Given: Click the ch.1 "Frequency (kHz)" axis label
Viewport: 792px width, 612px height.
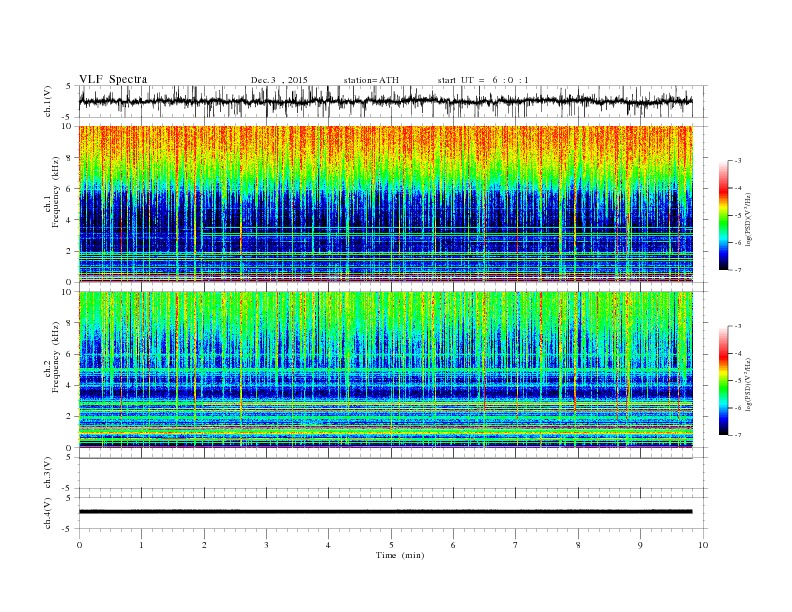Looking at the screenshot, I should point(56,192).
